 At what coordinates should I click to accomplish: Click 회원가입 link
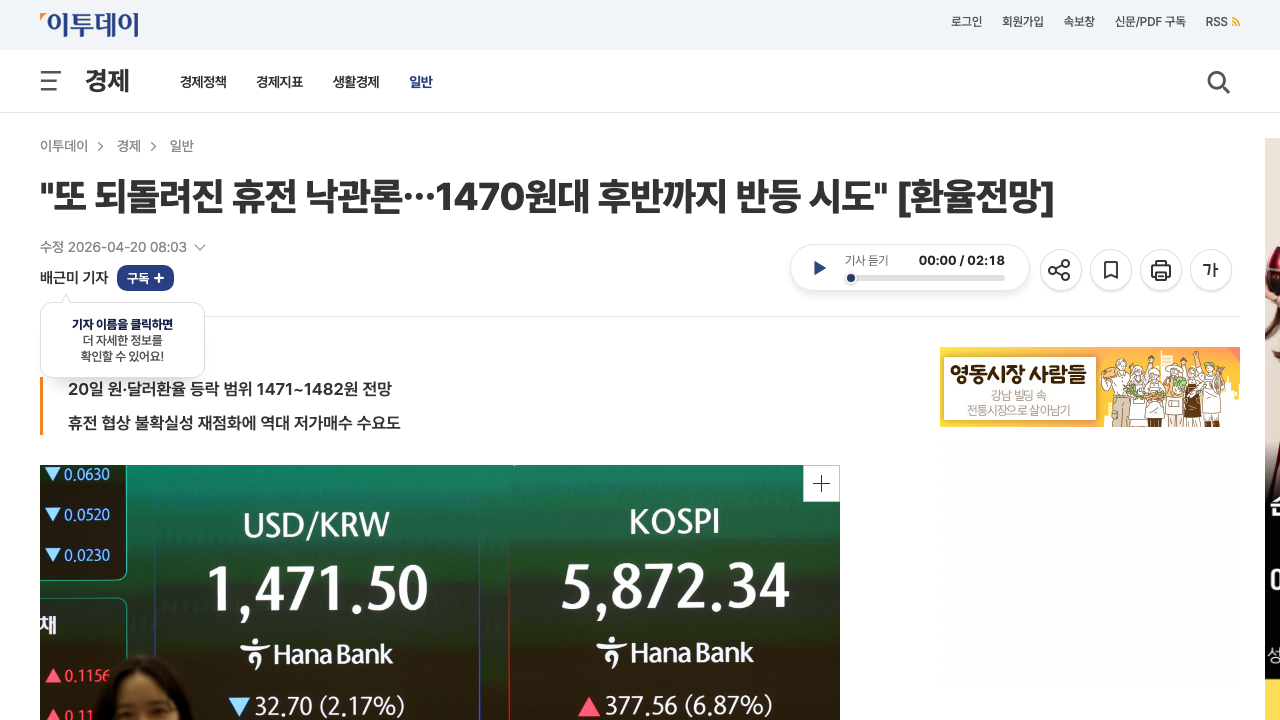coord(1023,22)
